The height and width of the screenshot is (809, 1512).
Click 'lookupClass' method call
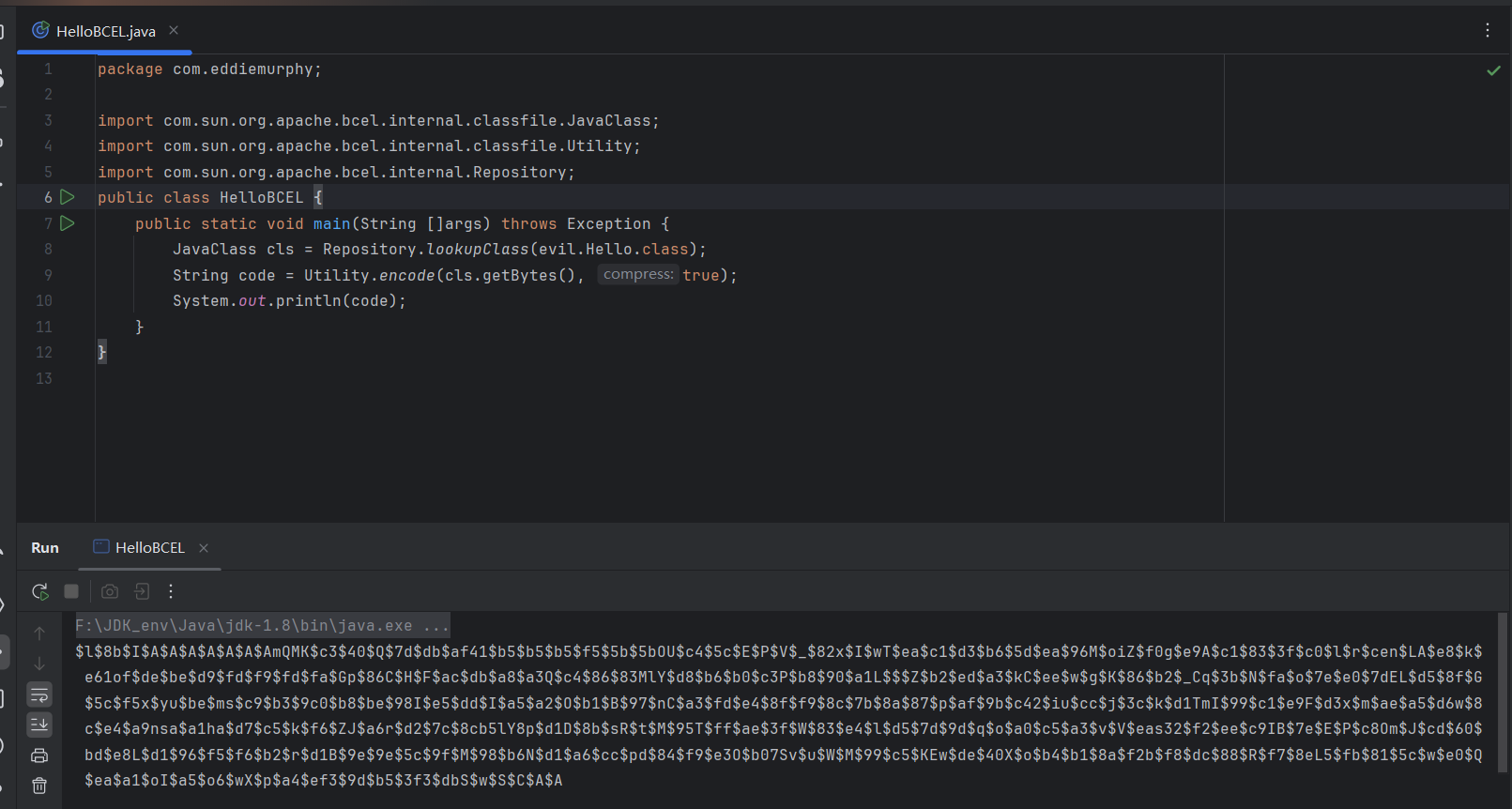click(x=477, y=250)
